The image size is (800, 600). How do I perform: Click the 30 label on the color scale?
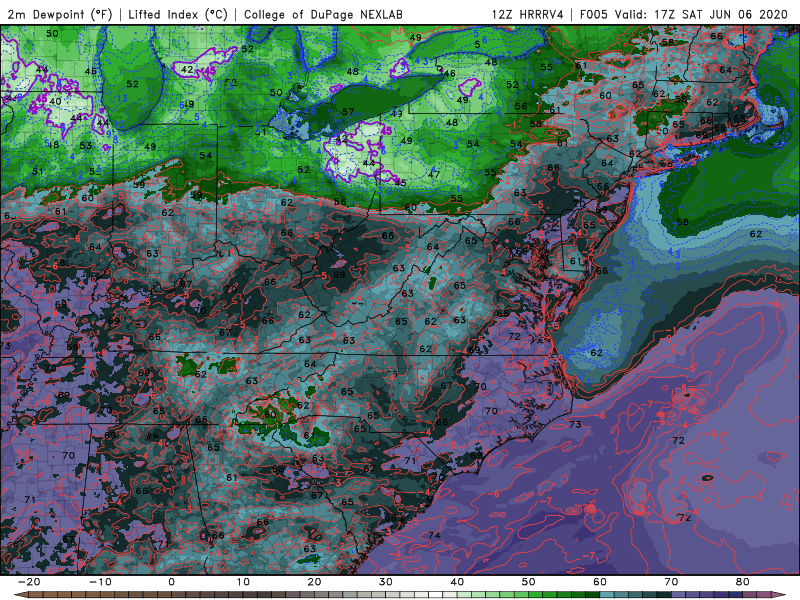tap(386, 582)
